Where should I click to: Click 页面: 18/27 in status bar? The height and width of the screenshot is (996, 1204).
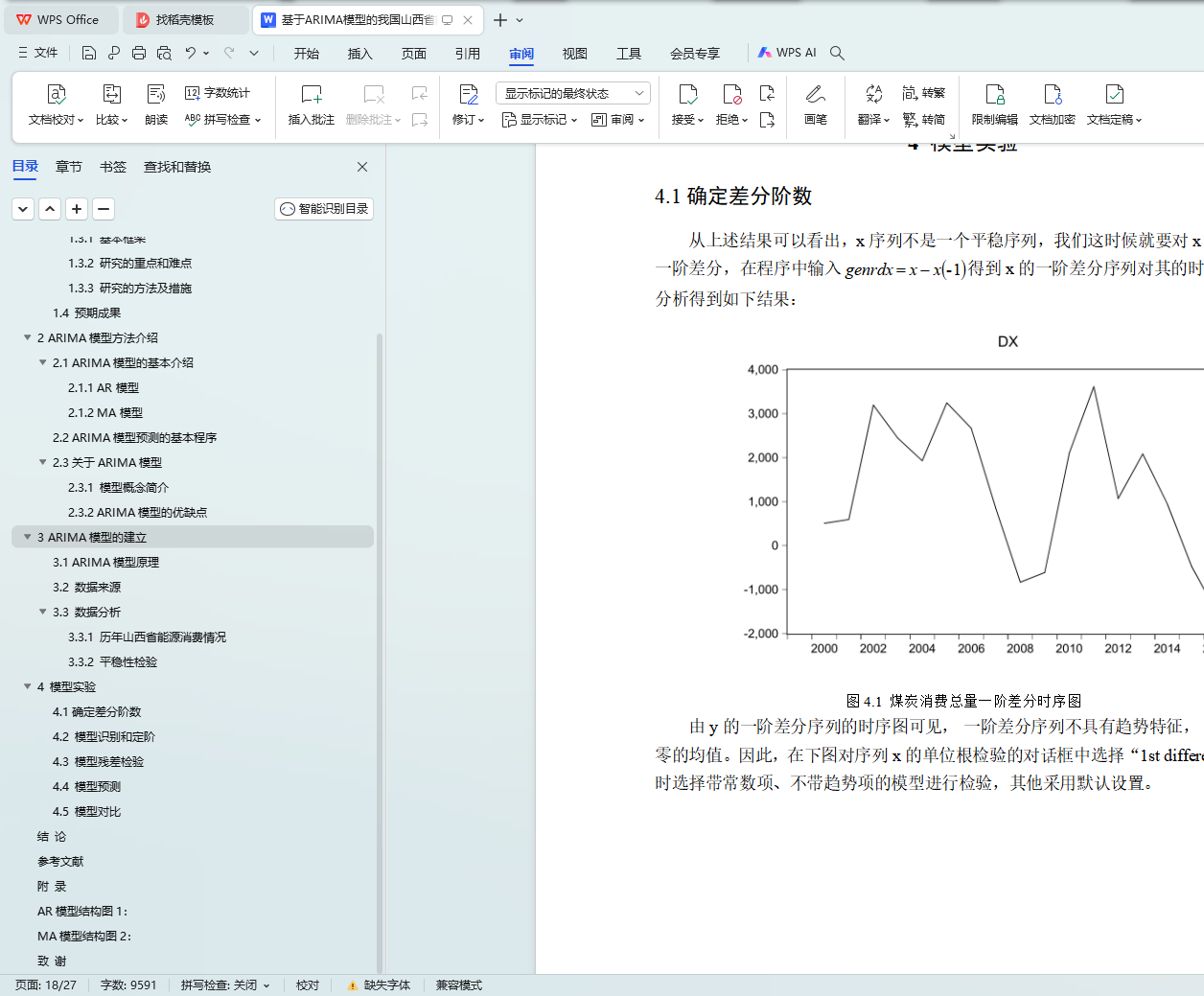pos(46,985)
